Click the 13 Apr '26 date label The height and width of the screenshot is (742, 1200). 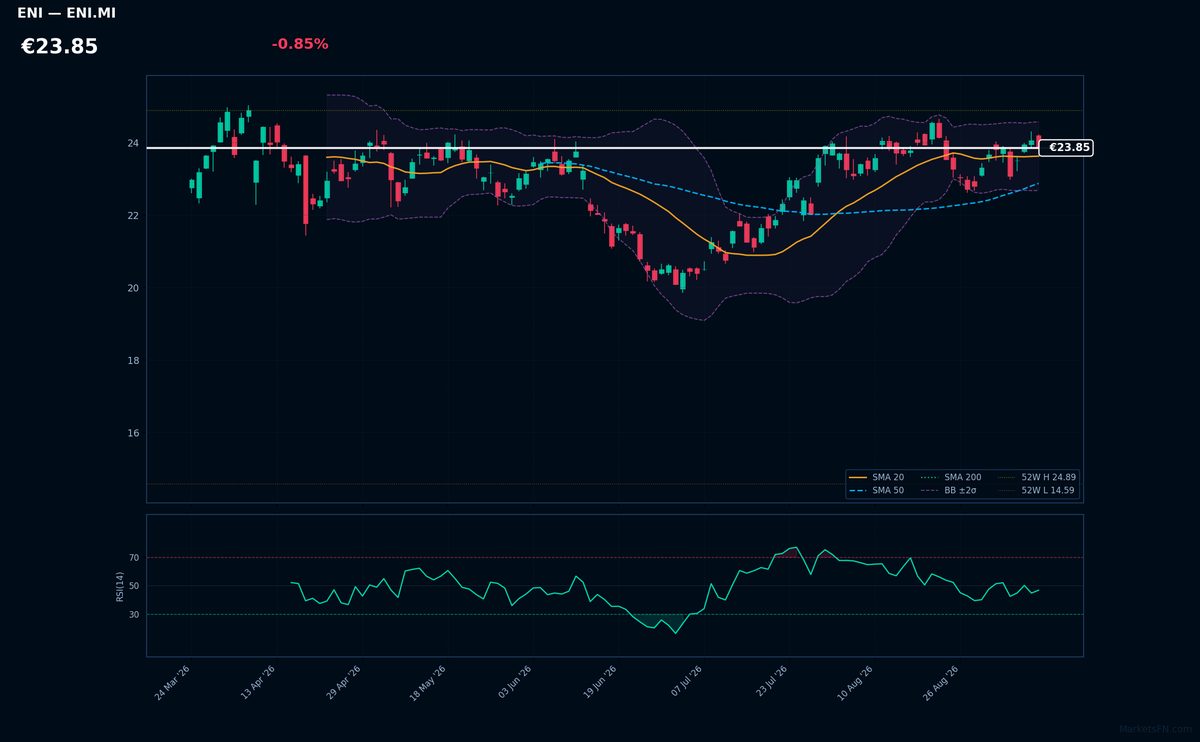(x=259, y=682)
